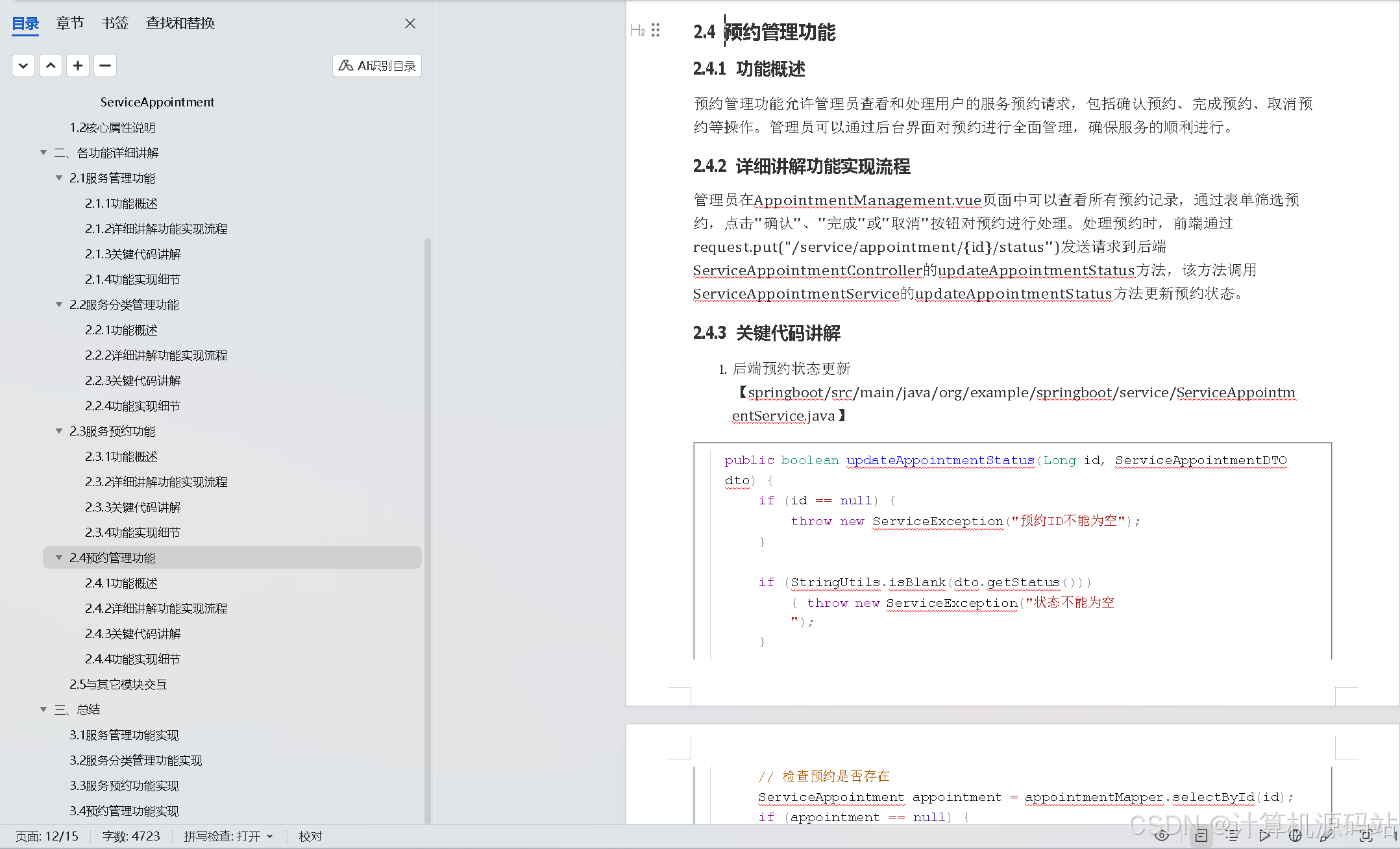Click the H2 heading level marker
The height and width of the screenshot is (849, 1400).
click(x=637, y=31)
